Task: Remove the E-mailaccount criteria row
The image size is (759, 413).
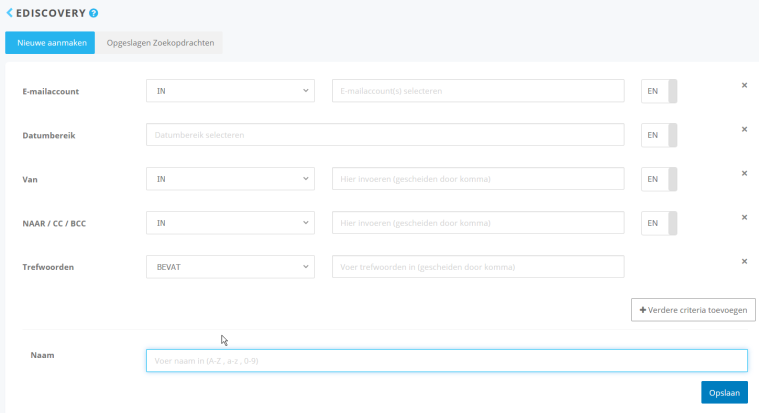Action: coord(744,85)
